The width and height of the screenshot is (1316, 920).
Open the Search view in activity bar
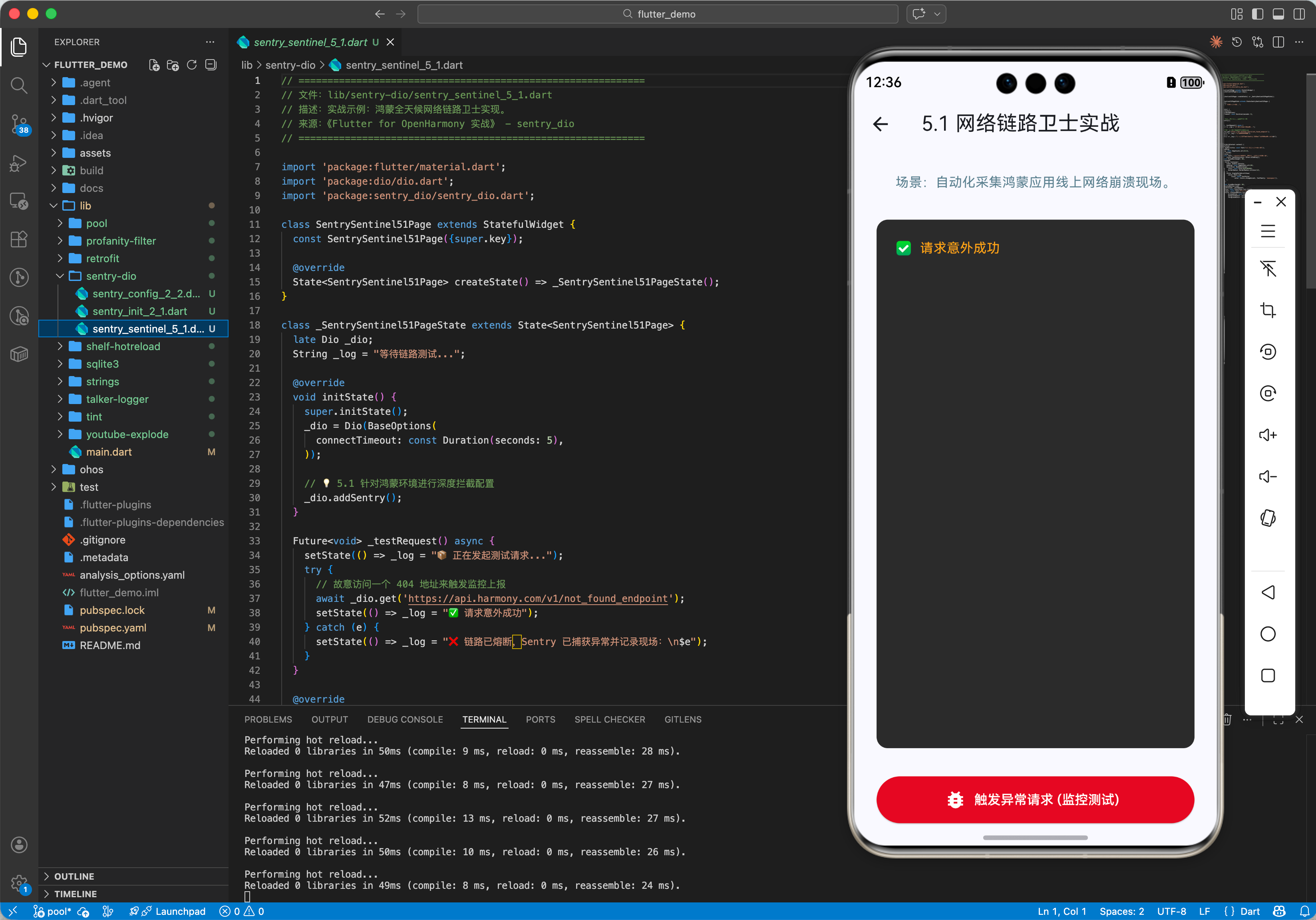19,86
